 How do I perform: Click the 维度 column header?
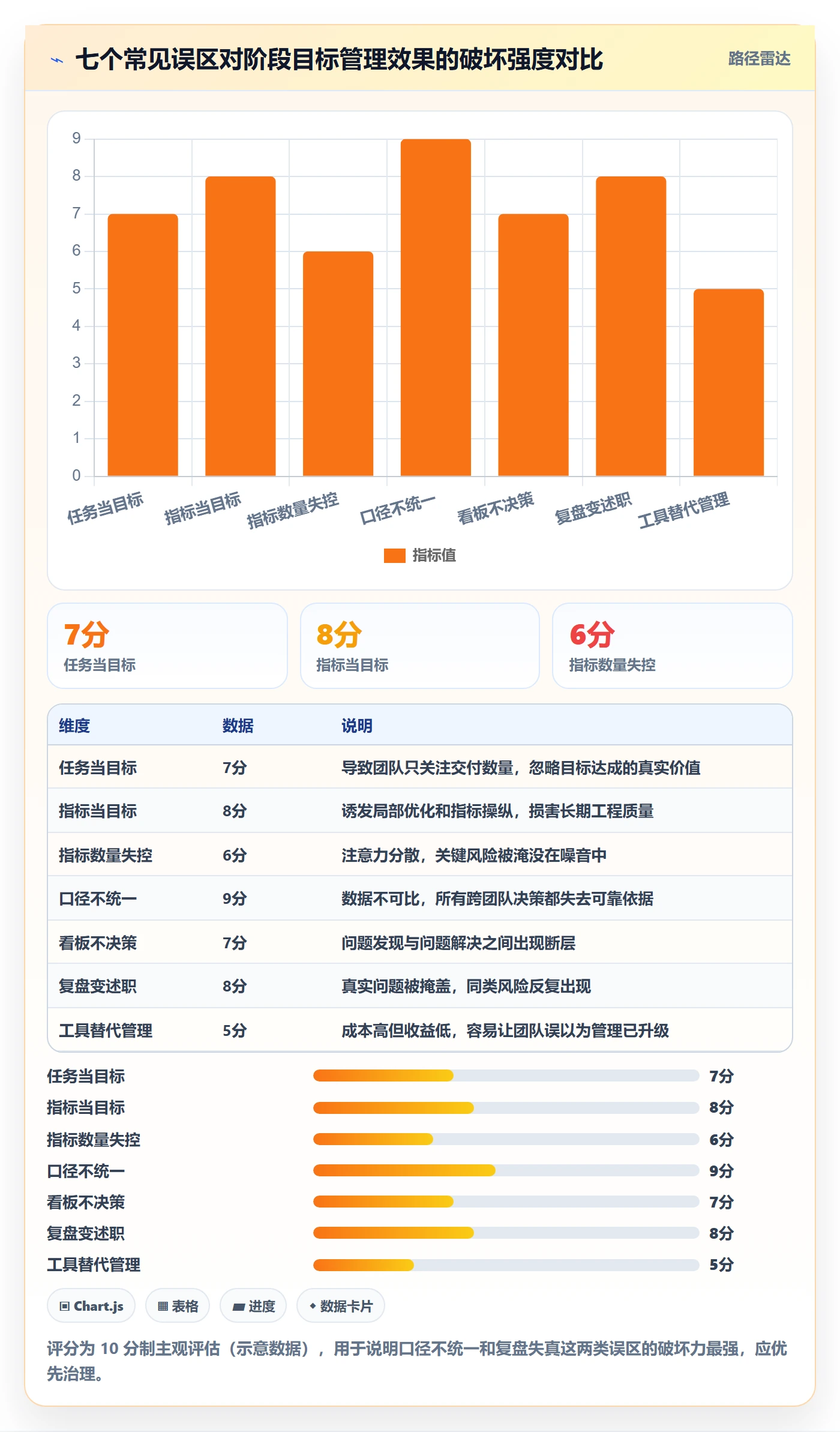coord(74,726)
